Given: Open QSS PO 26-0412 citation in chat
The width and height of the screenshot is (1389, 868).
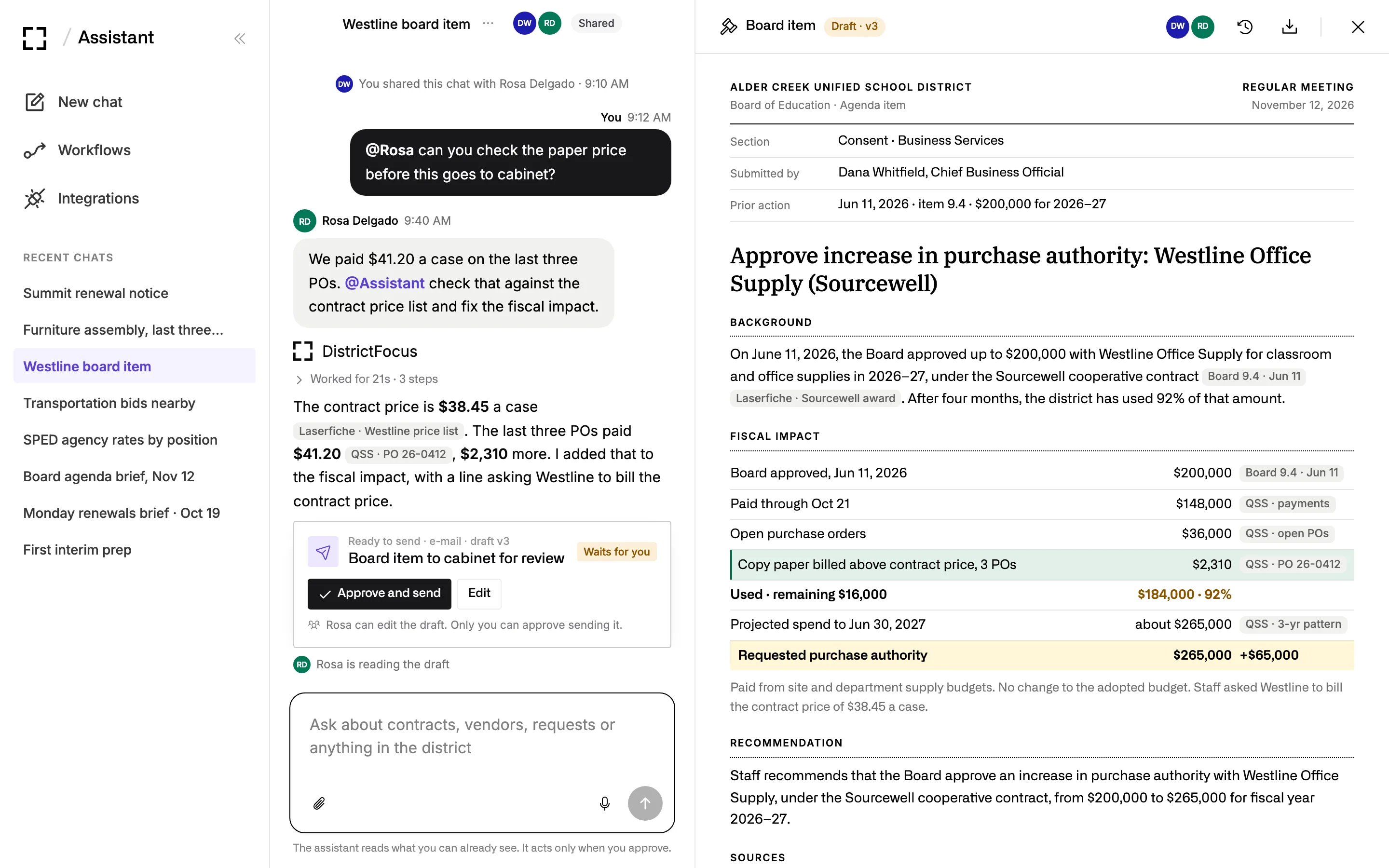Looking at the screenshot, I should [398, 454].
